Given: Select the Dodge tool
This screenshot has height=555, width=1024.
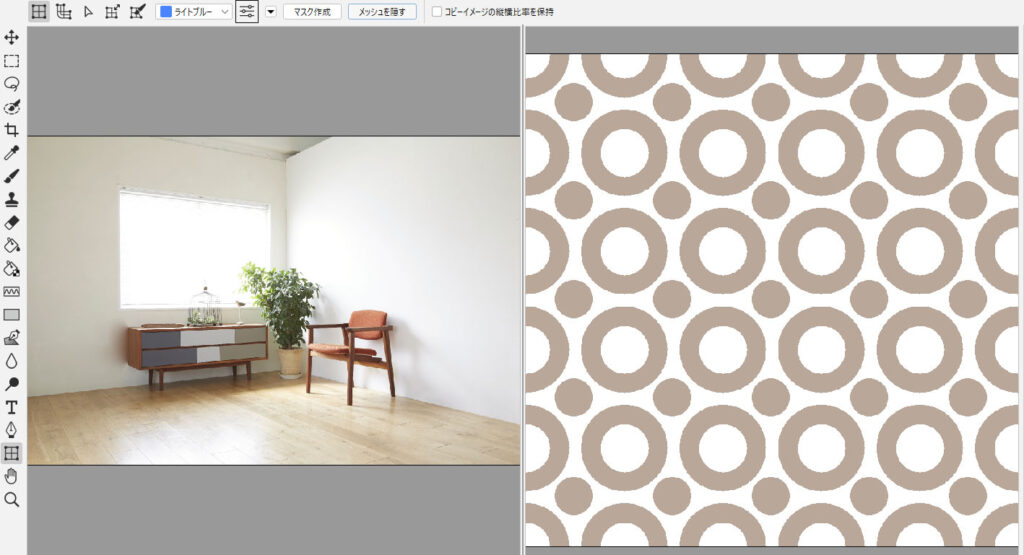Looking at the screenshot, I should pyautogui.click(x=12, y=384).
